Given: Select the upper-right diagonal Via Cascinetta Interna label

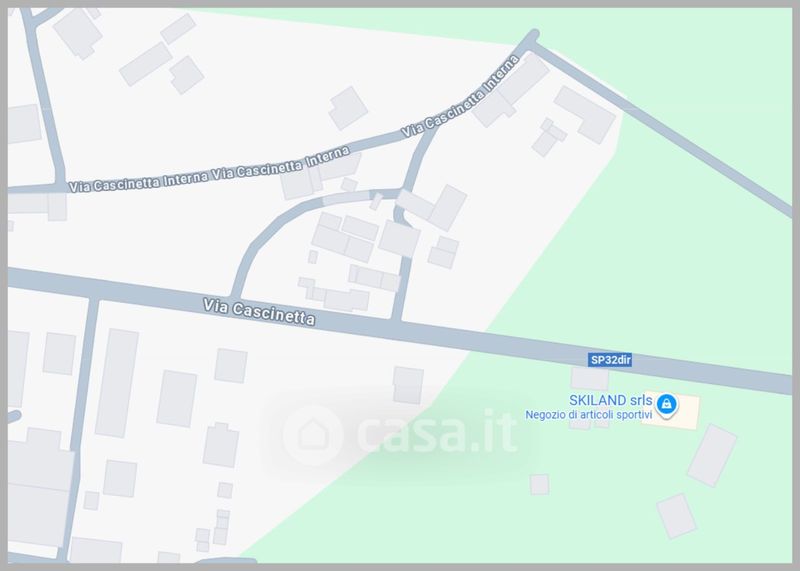Looking at the screenshot, I should [460, 96].
